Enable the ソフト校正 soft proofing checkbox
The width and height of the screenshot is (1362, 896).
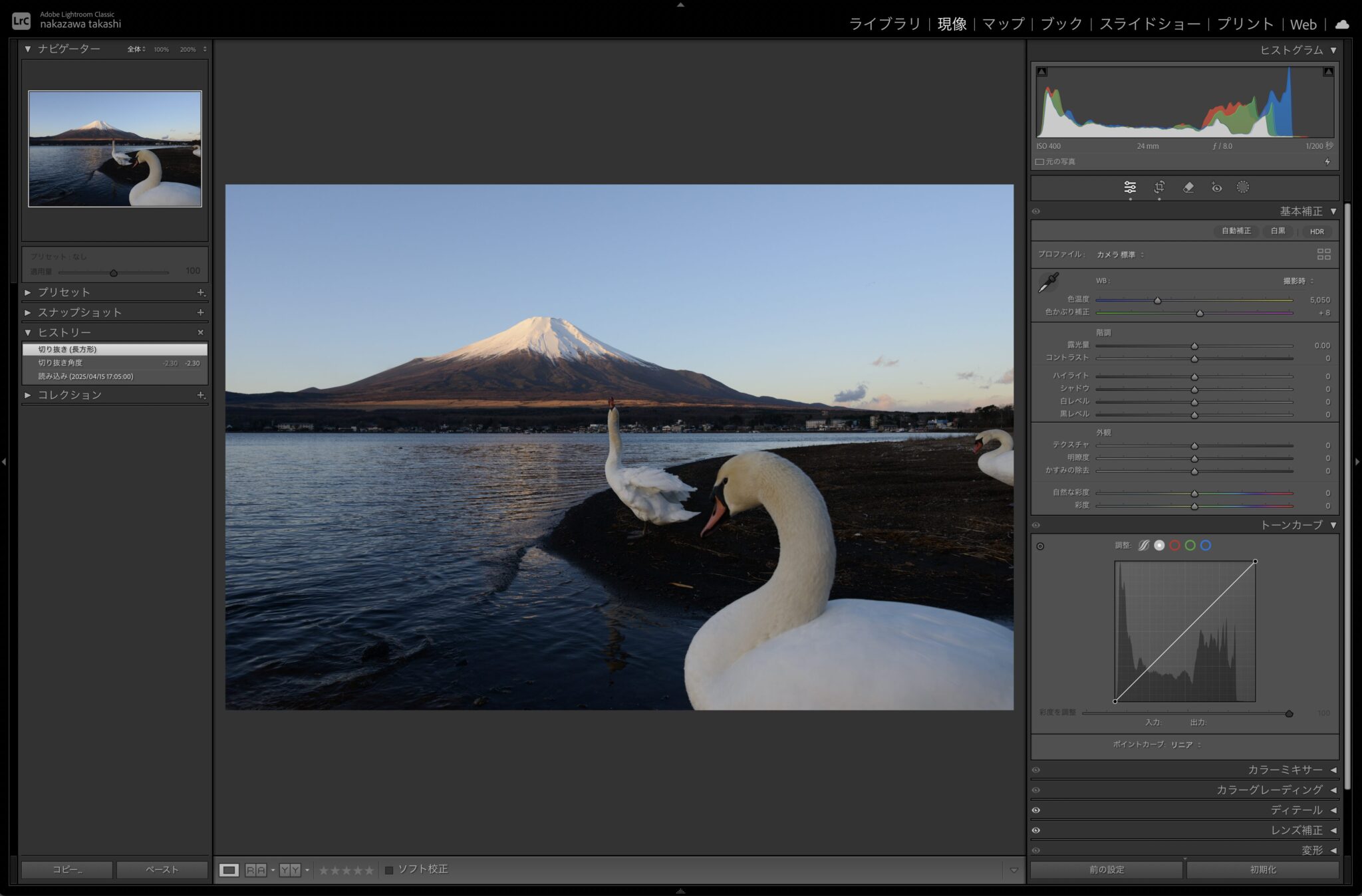(x=389, y=870)
